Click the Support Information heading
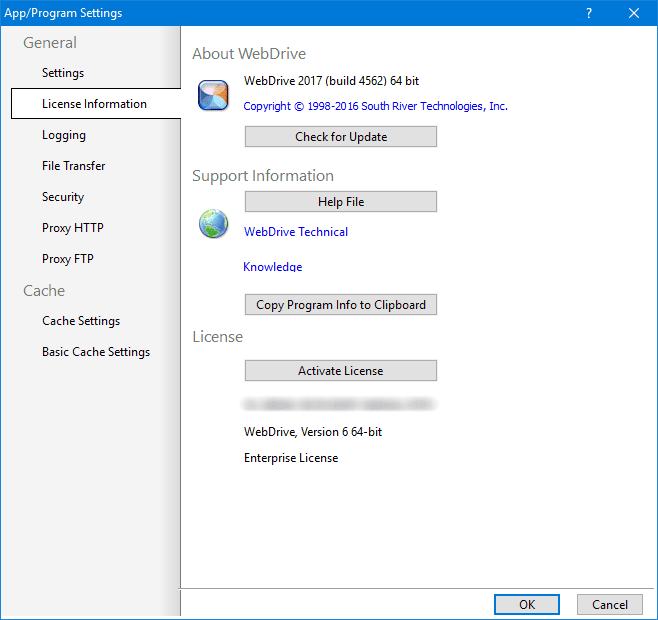 (x=263, y=176)
